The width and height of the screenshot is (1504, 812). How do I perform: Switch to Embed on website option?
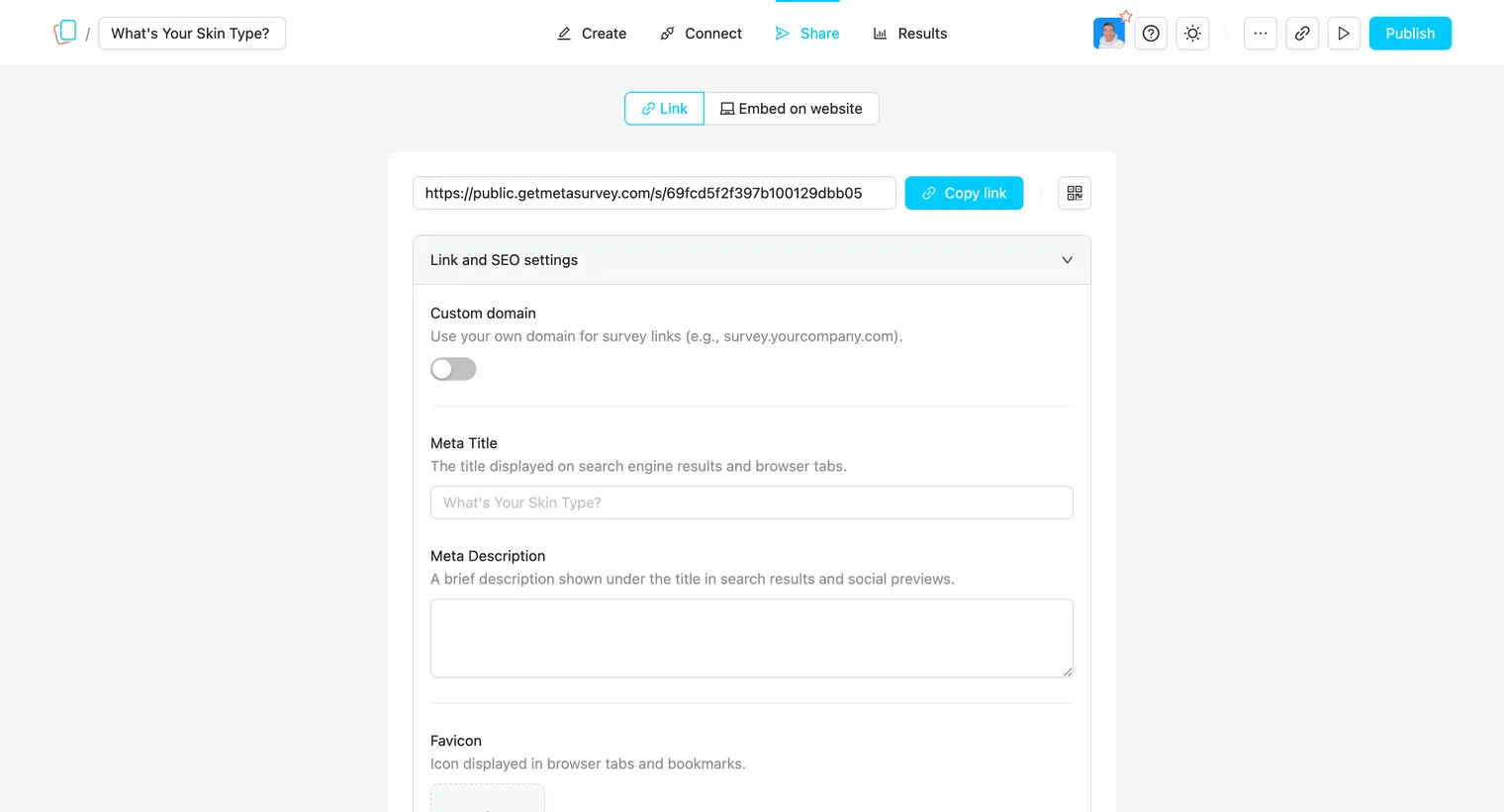point(792,109)
